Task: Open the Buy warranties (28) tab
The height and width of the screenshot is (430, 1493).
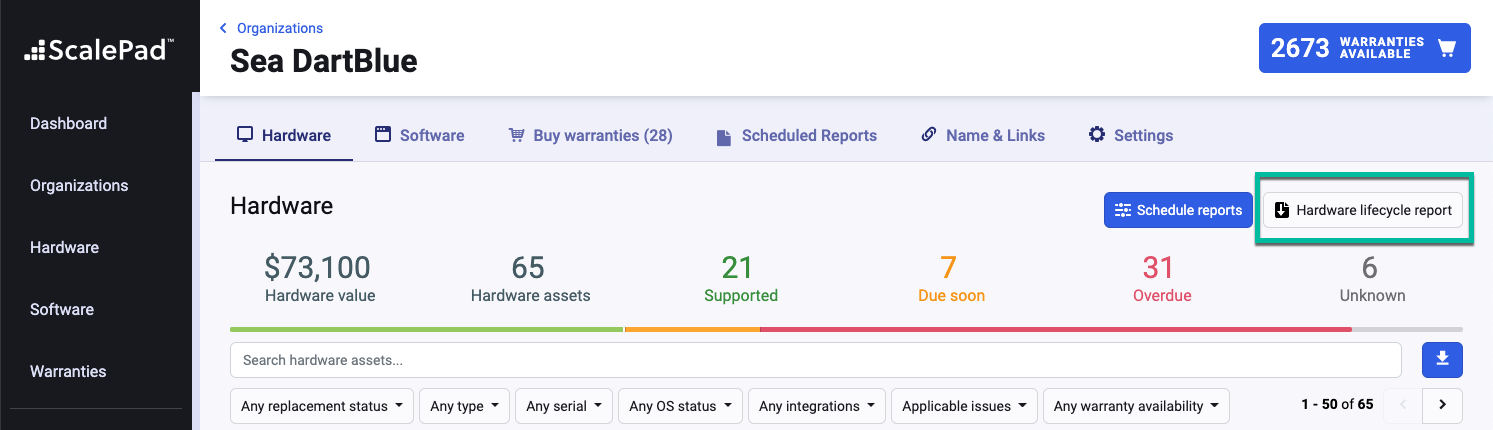Action: click(x=590, y=135)
